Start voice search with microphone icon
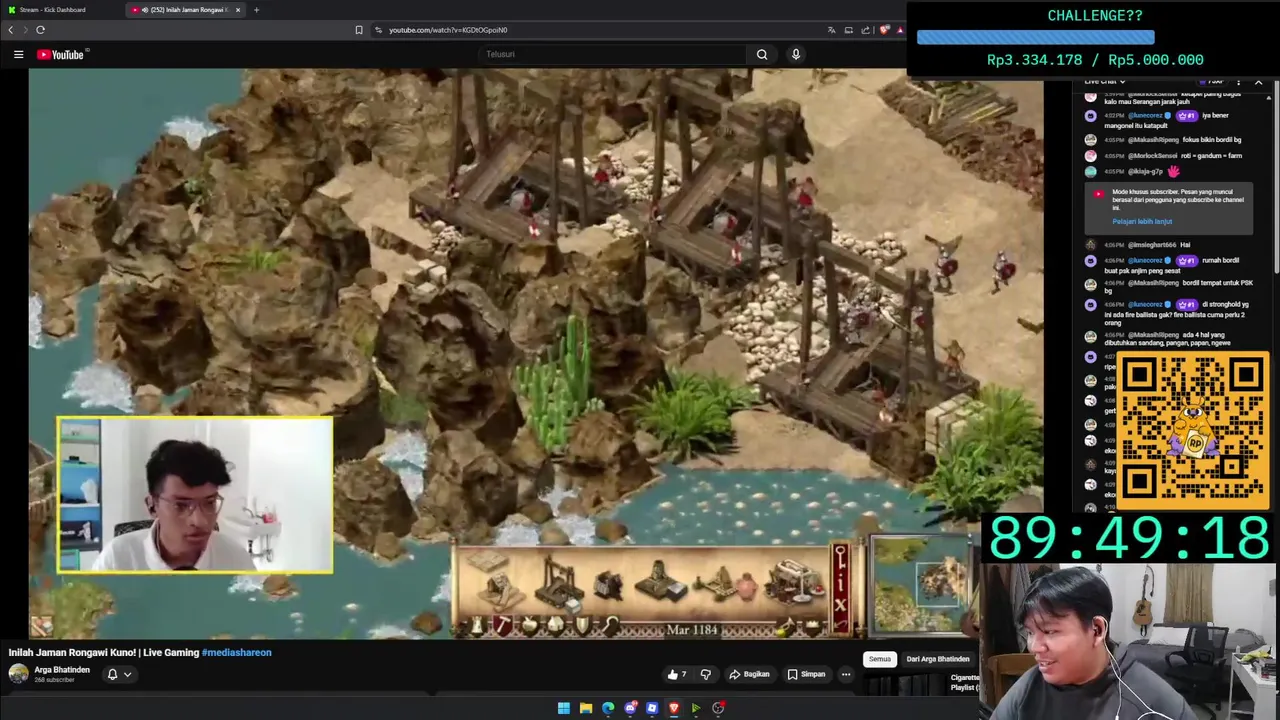 click(x=796, y=54)
